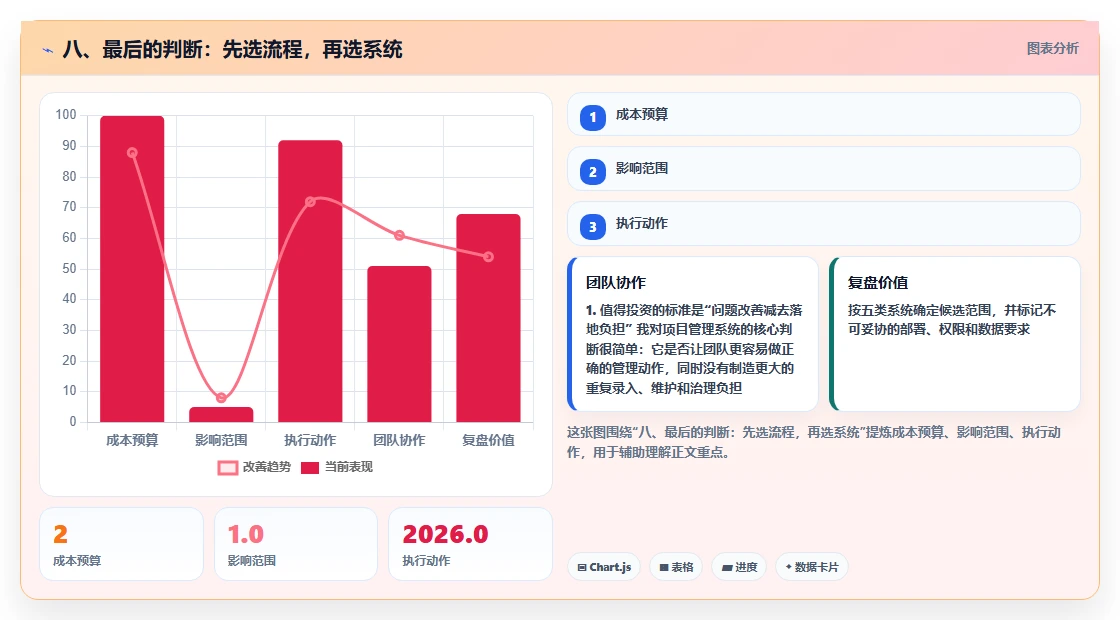Toggle the 改善趋势 legend swatch
Image resolution: width=1120 pixels, height=620 pixels.
[x=227, y=467]
